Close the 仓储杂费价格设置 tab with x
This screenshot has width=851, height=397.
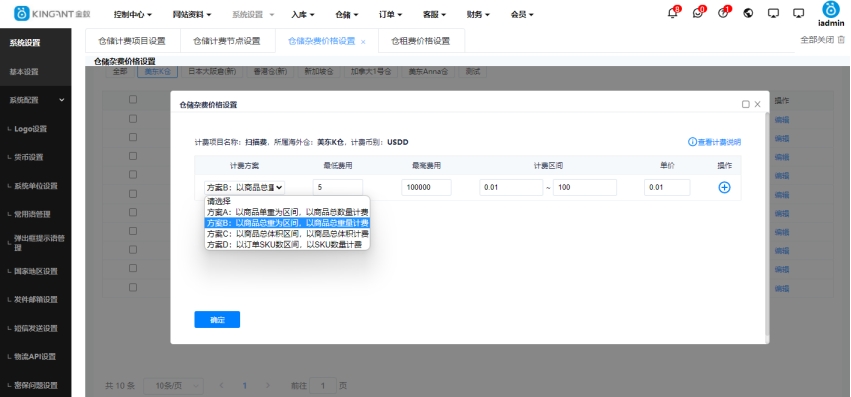point(363,42)
